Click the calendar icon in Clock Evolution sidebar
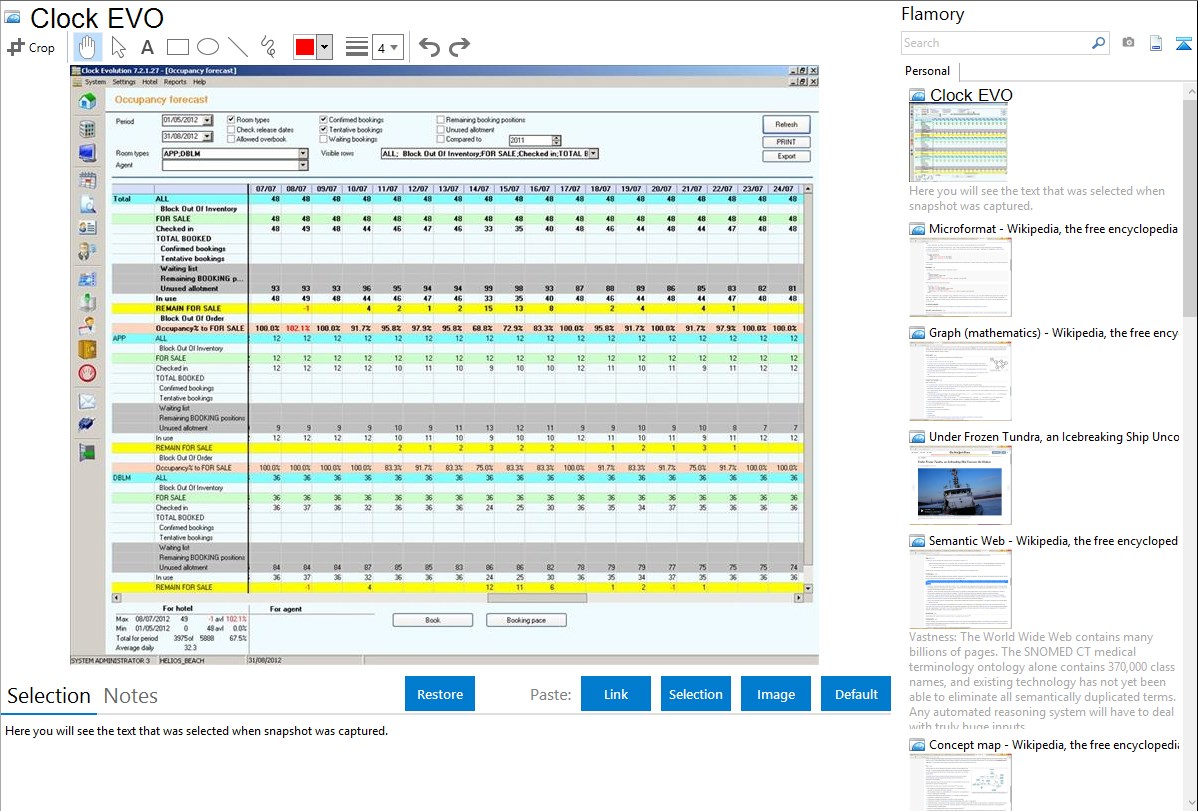Viewport: 1198px width, 811px height. [x=88, y=180]
